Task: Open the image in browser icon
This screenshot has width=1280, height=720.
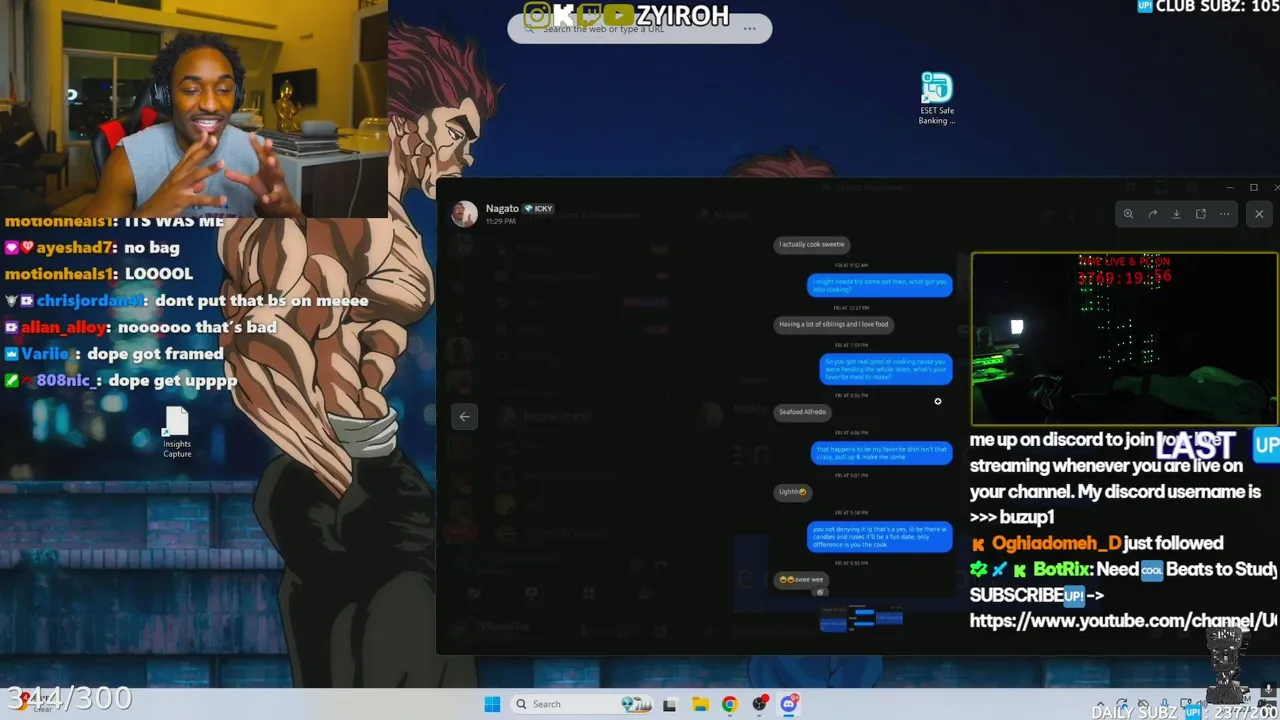Action: click(x=1200, y=214)
